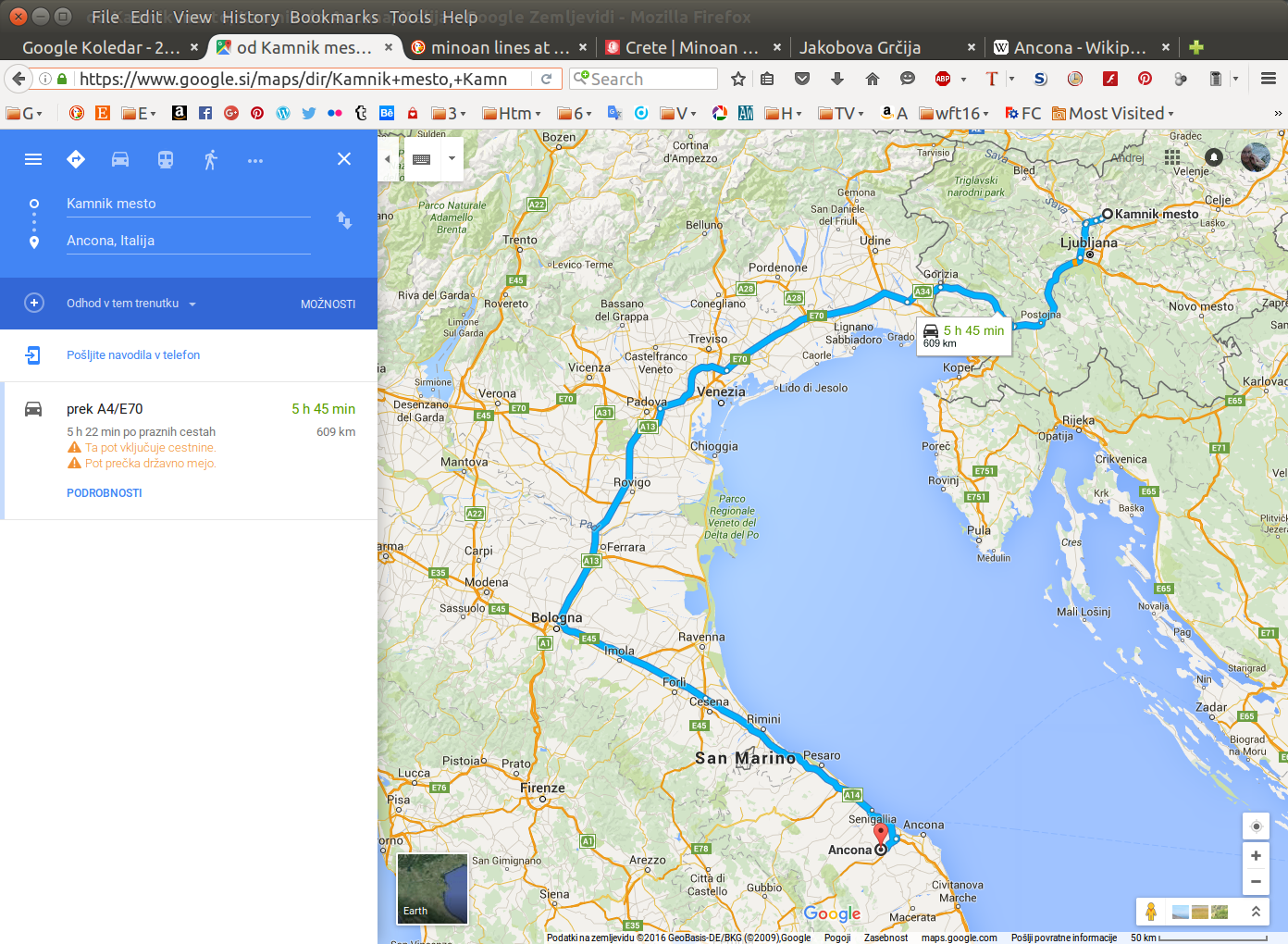The height and width of the screenshot is (944, 1288).
Task: Open a new tab with plus button
Action: 1196,47
